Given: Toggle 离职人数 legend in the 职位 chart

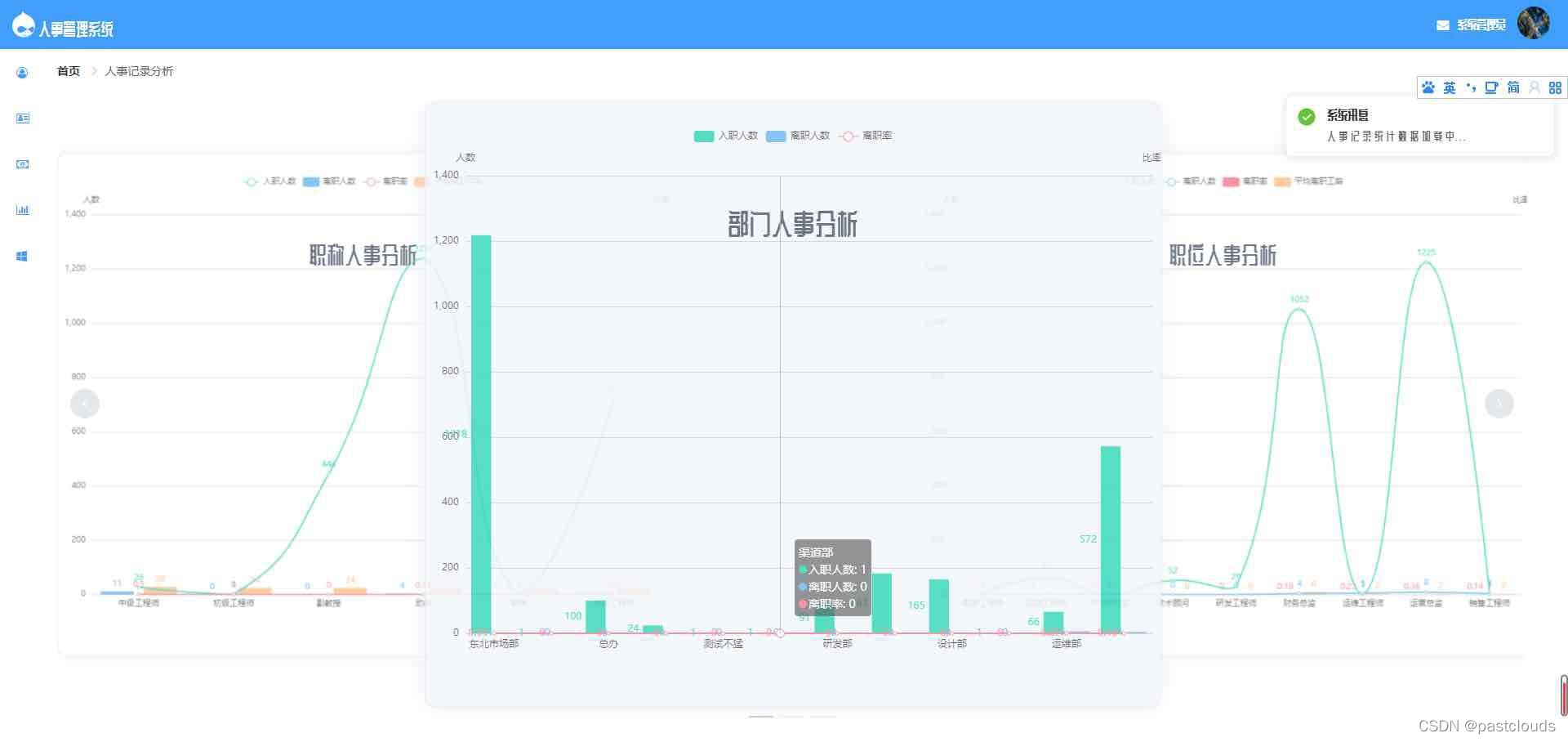Looking at the screenshot, I should click(1191, 181).
